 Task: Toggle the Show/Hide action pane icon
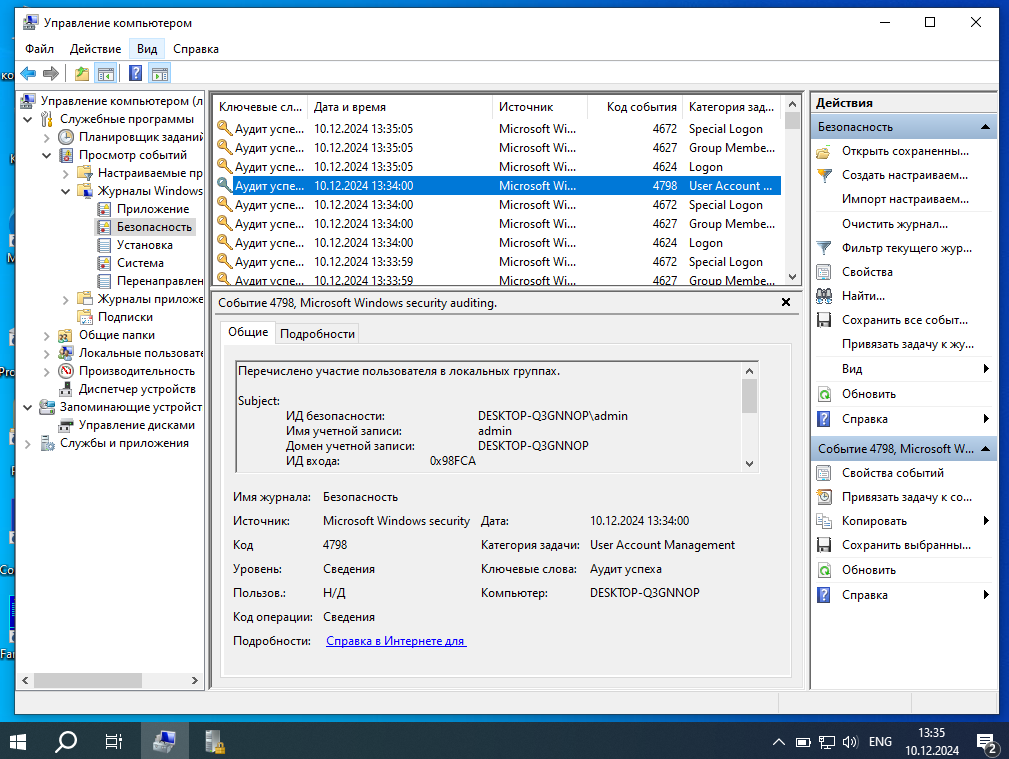160,73
